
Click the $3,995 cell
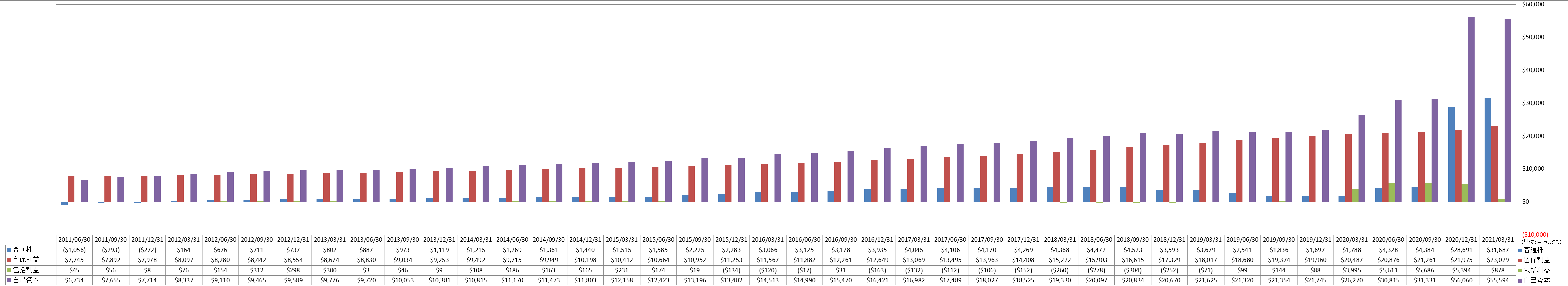pos(1352,270)
